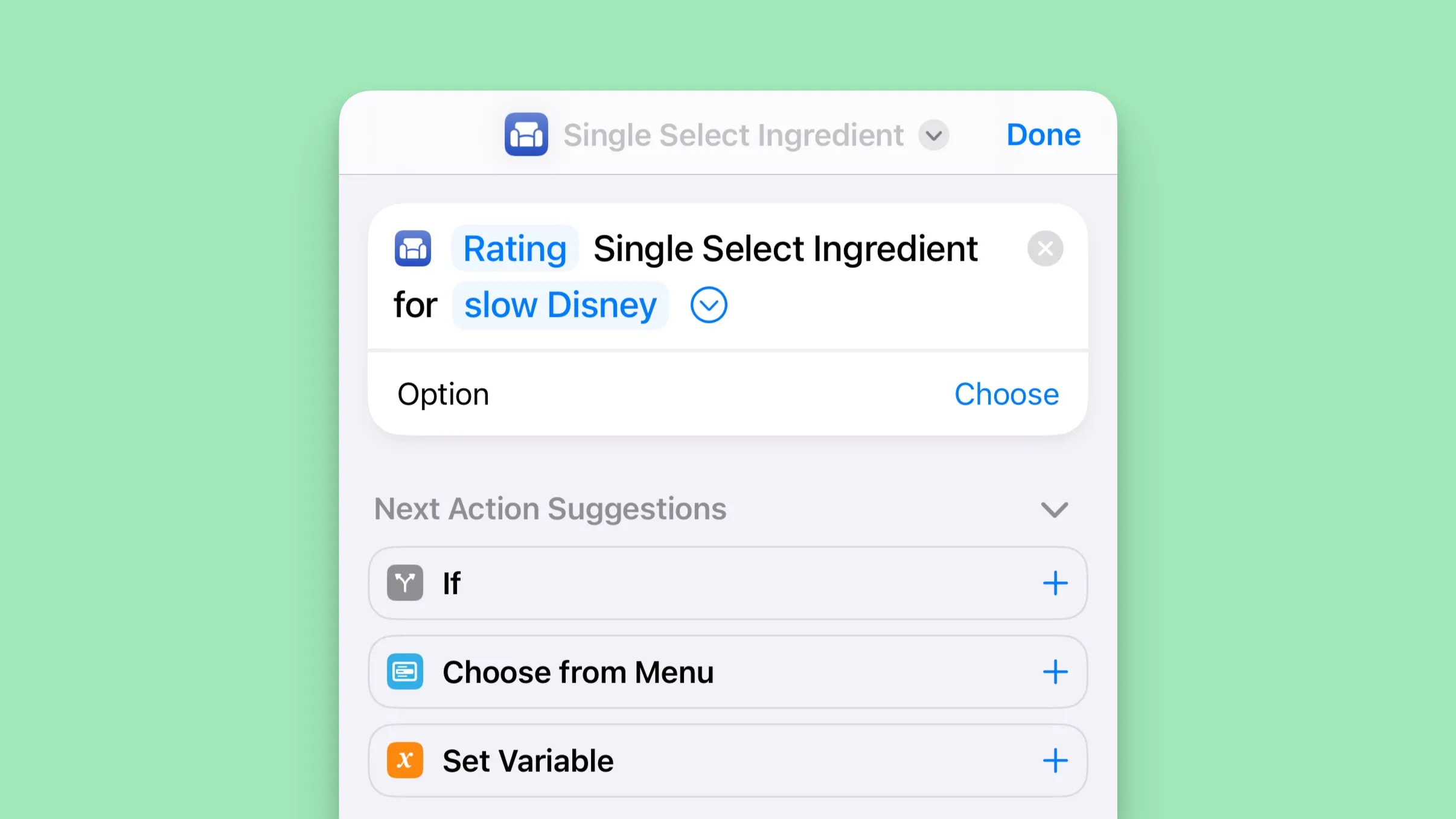Select the Rating parameter token
Viewport: 1456px width, 819px height.
[x=514, y=248]
